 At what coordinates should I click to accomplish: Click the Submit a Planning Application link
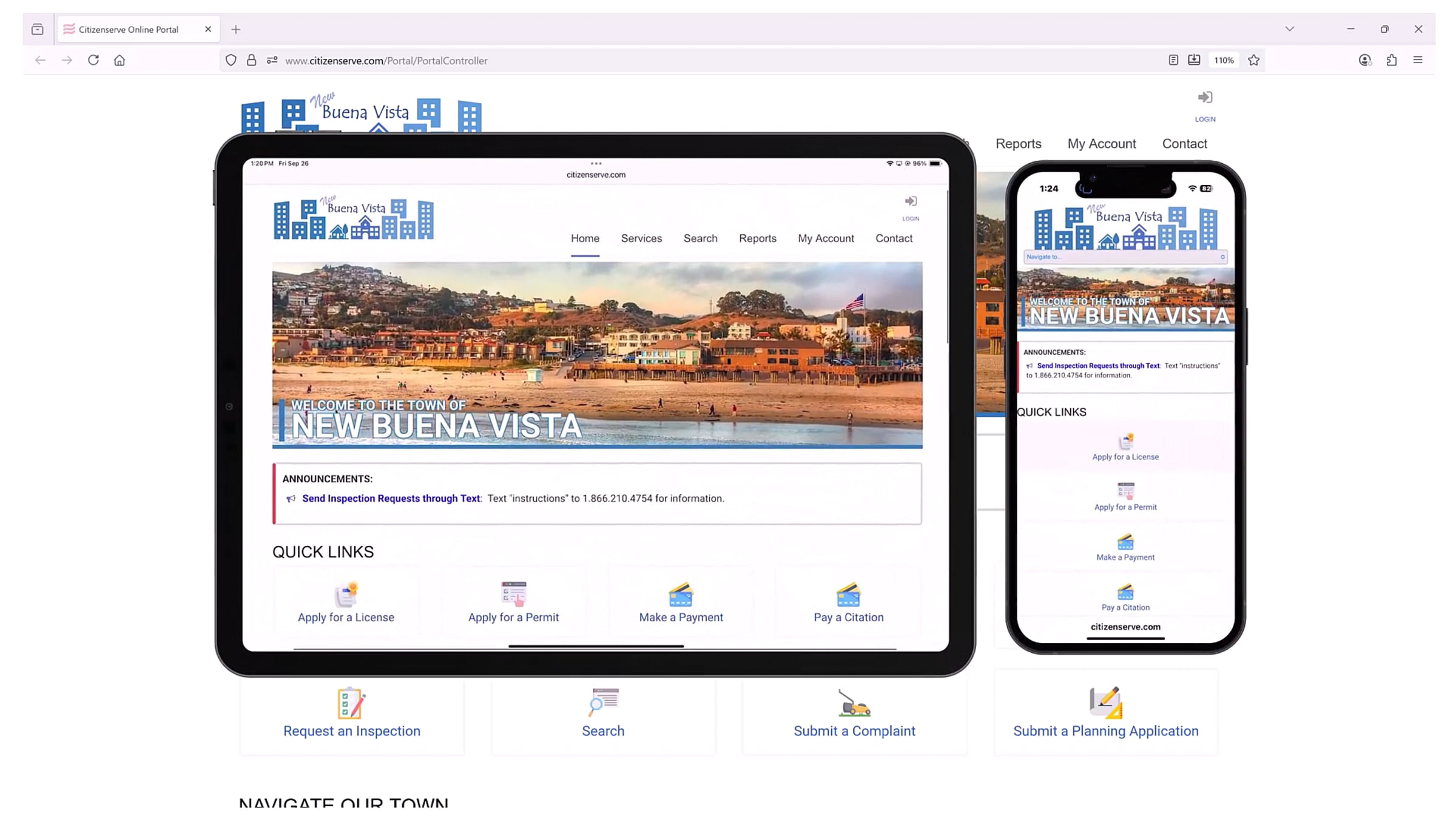tap(1105, 731)
